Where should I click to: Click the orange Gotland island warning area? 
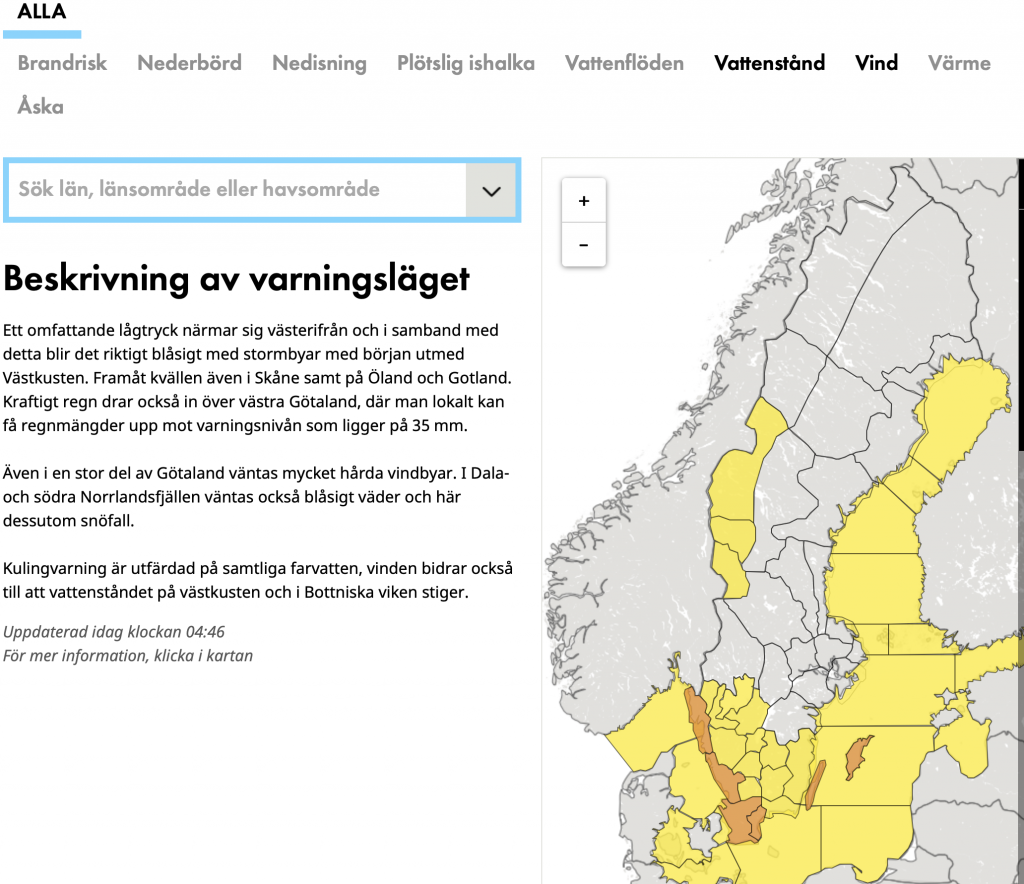(859, 757)
